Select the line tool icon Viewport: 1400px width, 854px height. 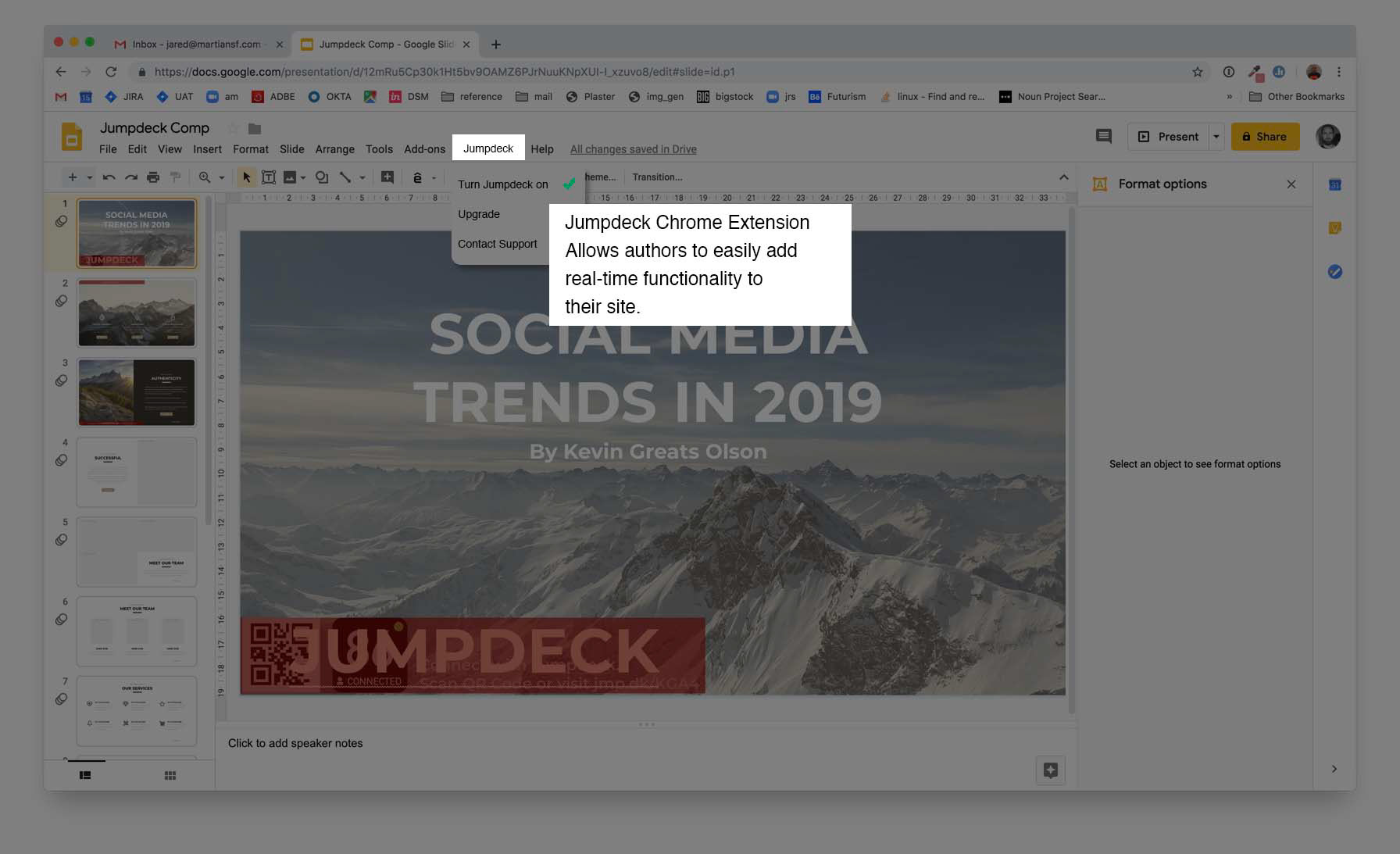tap(345, 177)
